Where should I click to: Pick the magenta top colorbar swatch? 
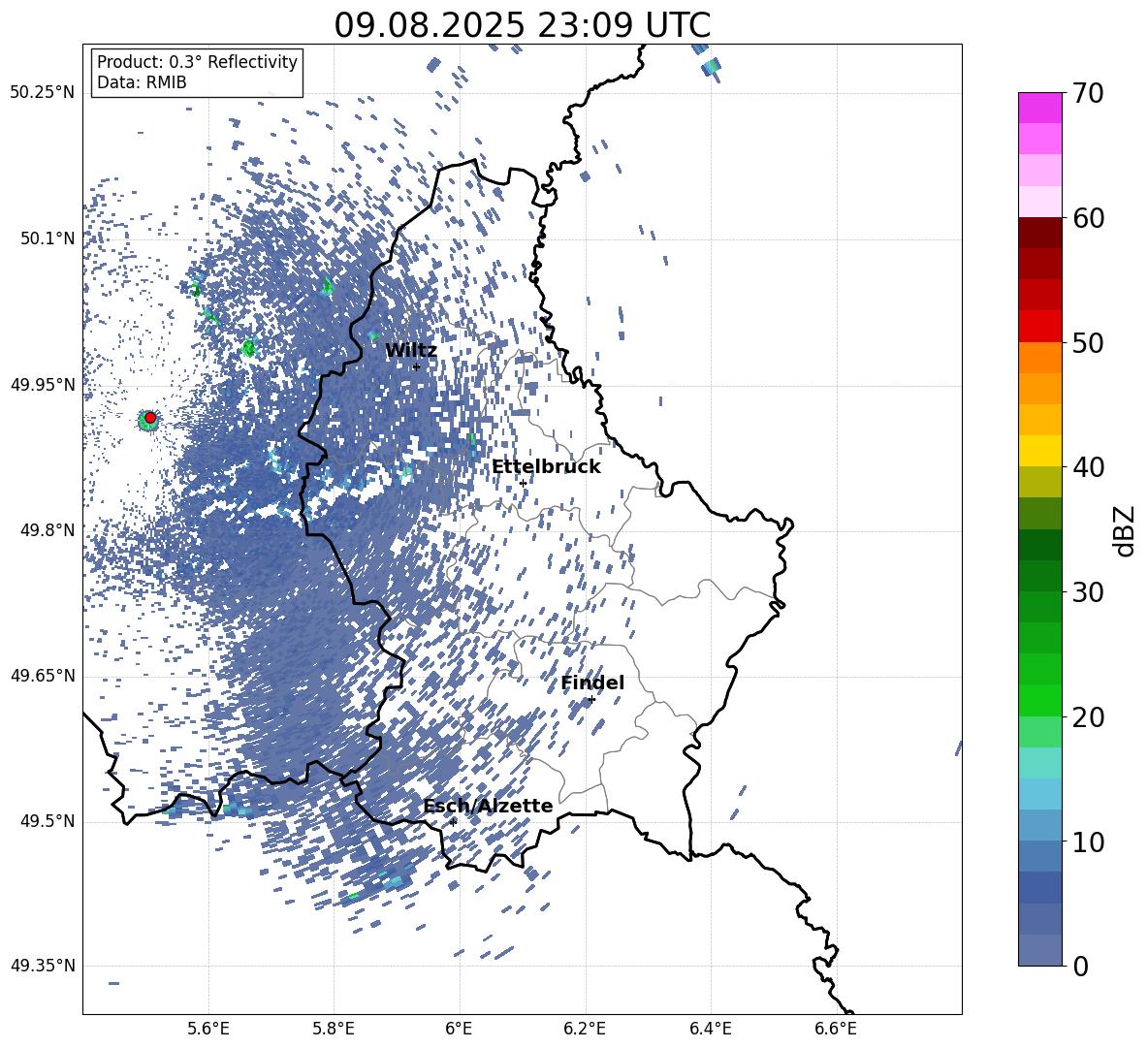point(1039,108)
